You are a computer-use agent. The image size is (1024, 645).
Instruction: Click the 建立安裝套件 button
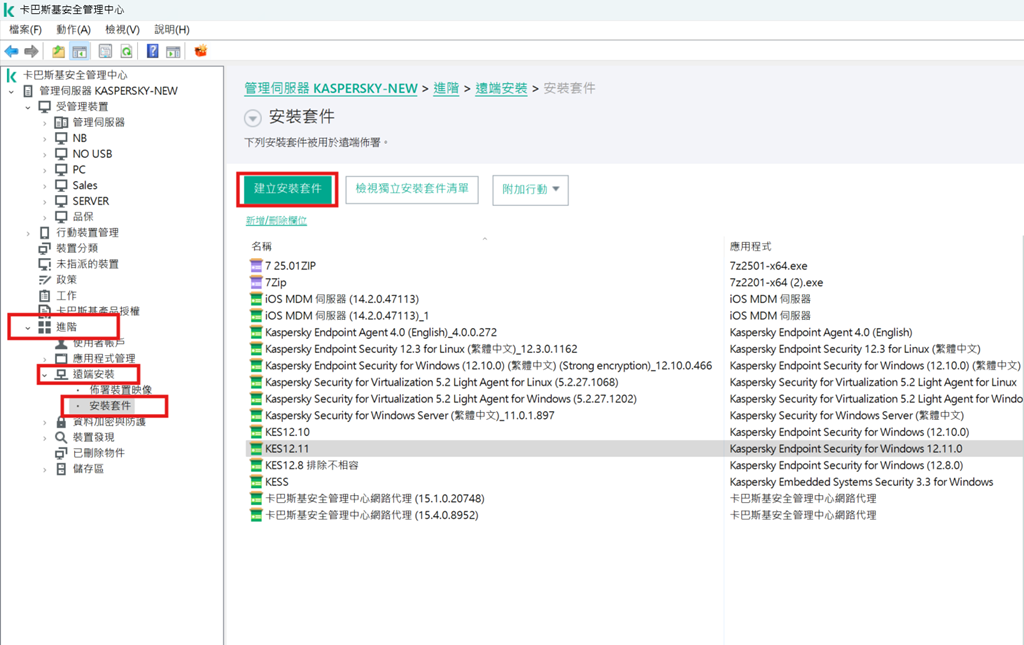point(287,189)
